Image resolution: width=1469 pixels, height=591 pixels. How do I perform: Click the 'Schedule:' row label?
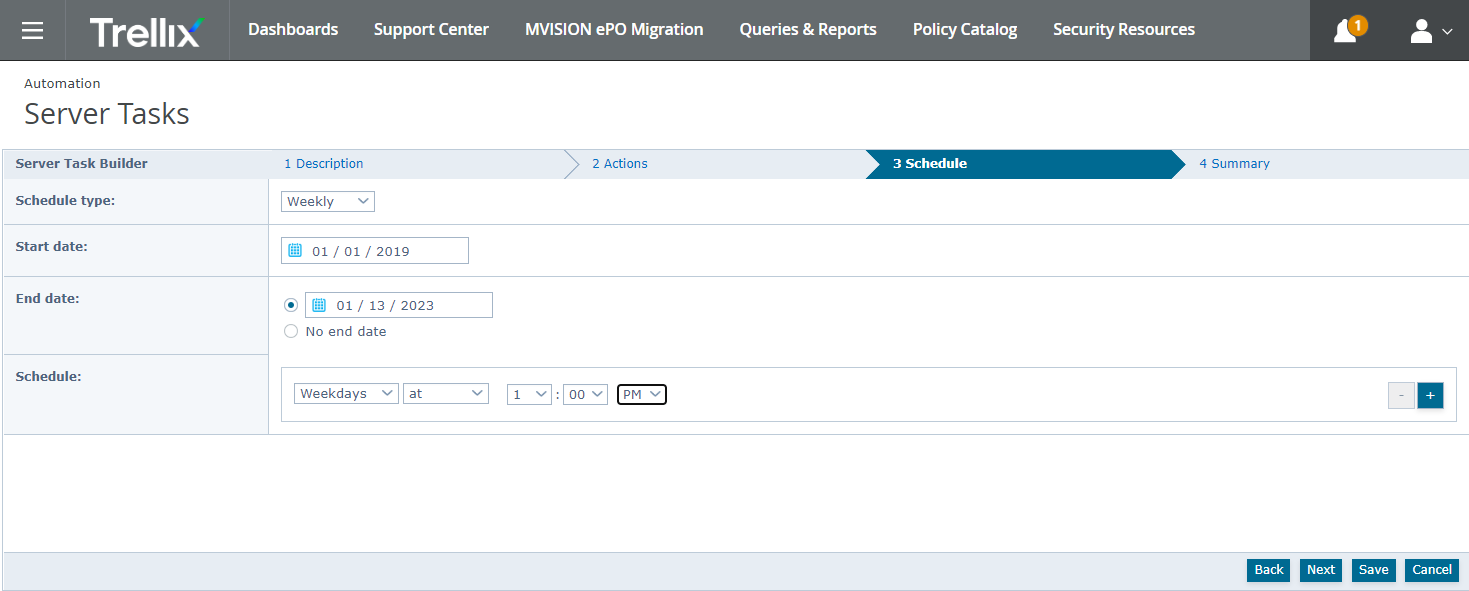(x=48, y=376)
